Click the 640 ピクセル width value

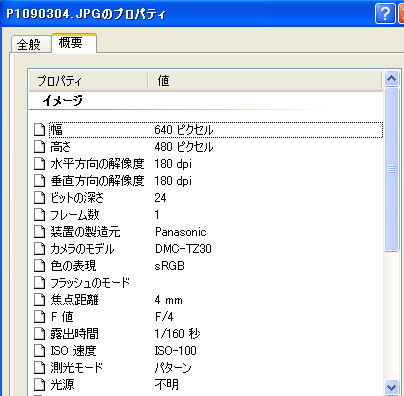(x=184, y=130)
